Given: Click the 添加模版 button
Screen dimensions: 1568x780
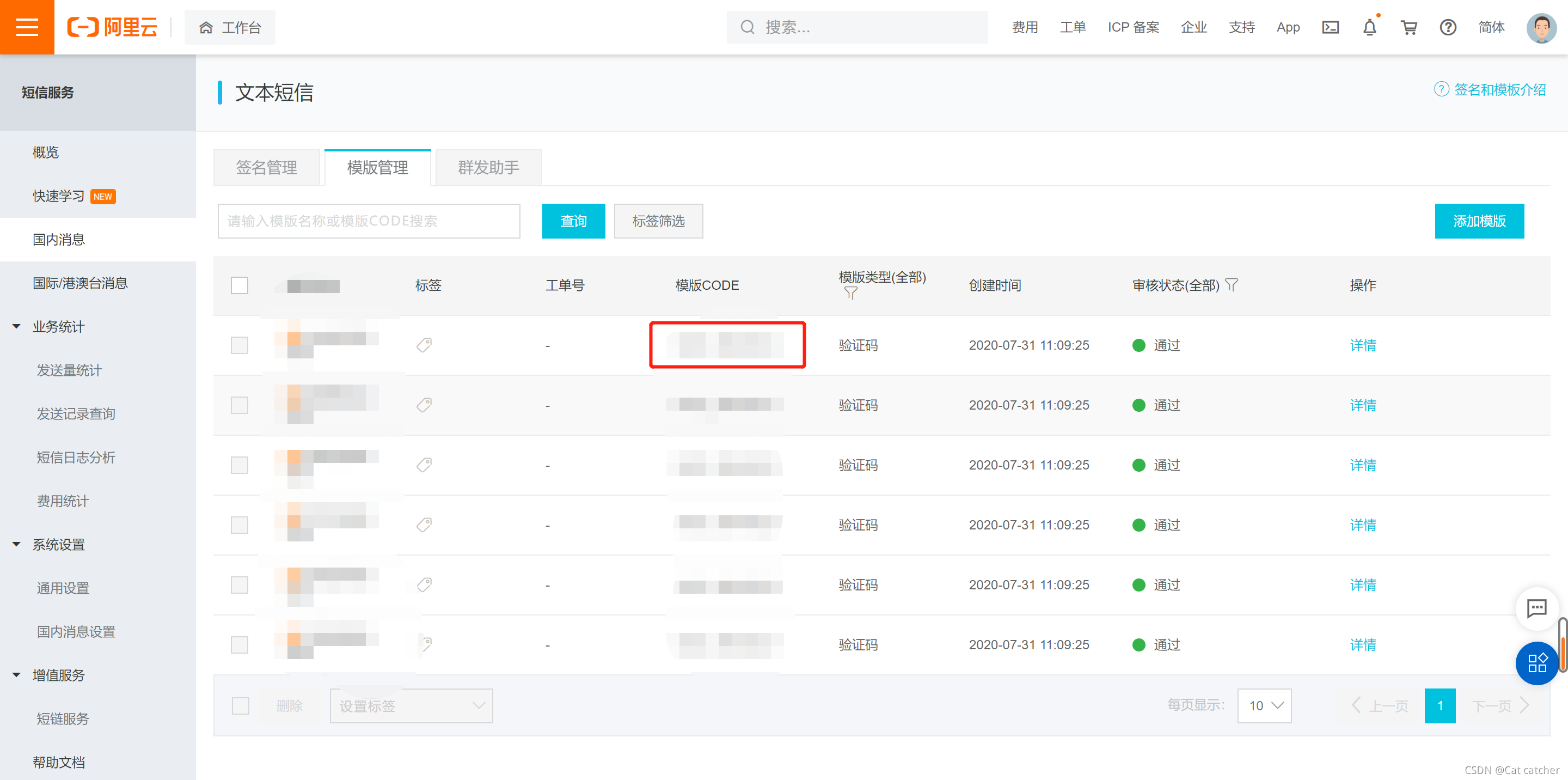Looking at the screenshot, I should click(1479, 221).
